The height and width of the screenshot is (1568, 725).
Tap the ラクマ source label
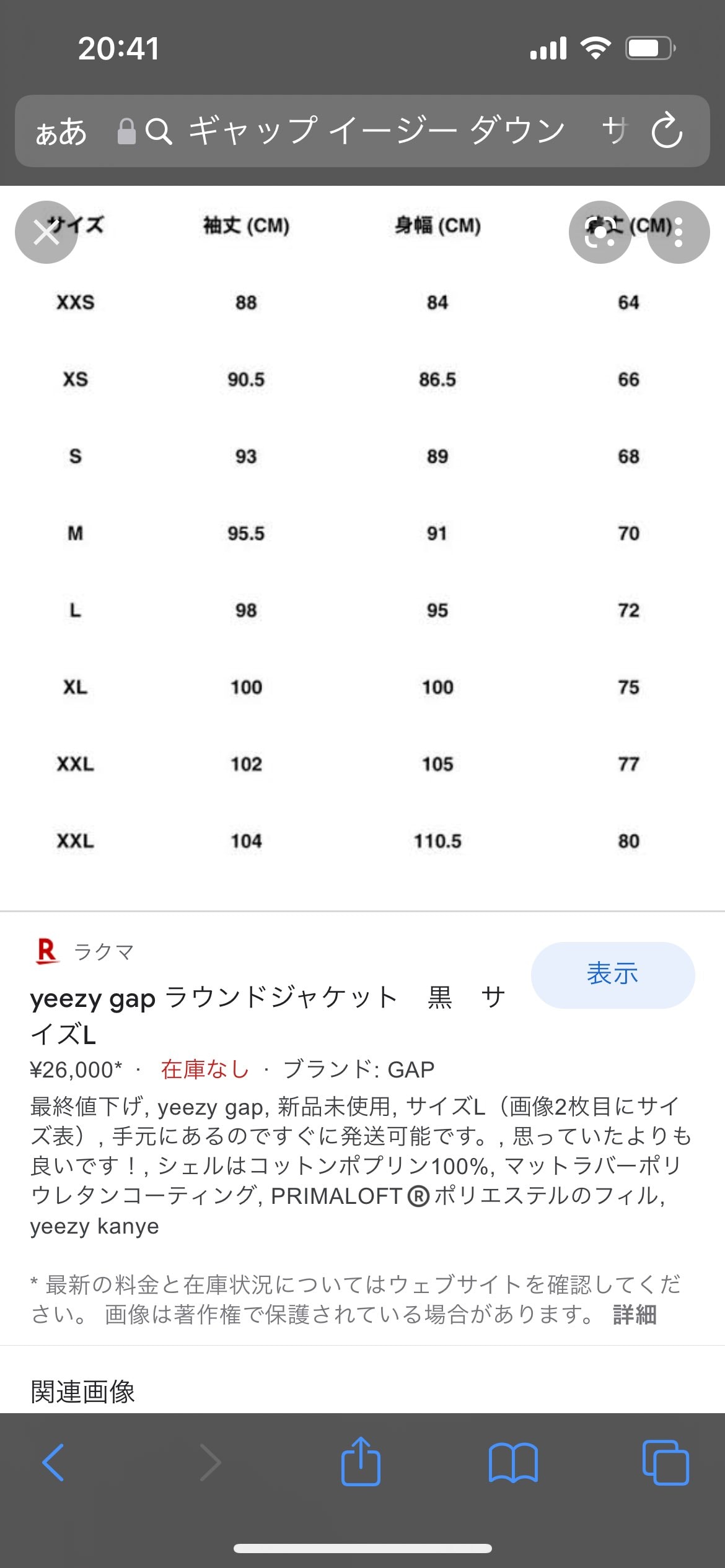(103, 952)
